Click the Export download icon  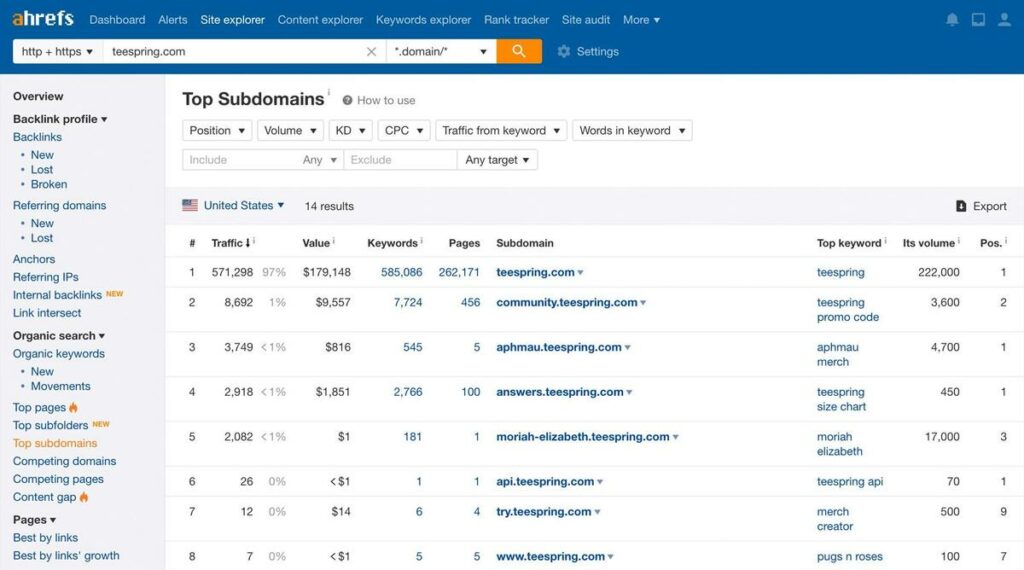click(961, 206)
